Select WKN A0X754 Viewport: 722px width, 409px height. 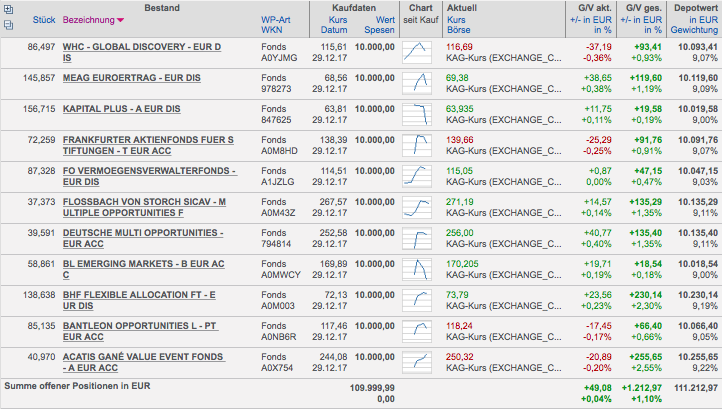277,368
